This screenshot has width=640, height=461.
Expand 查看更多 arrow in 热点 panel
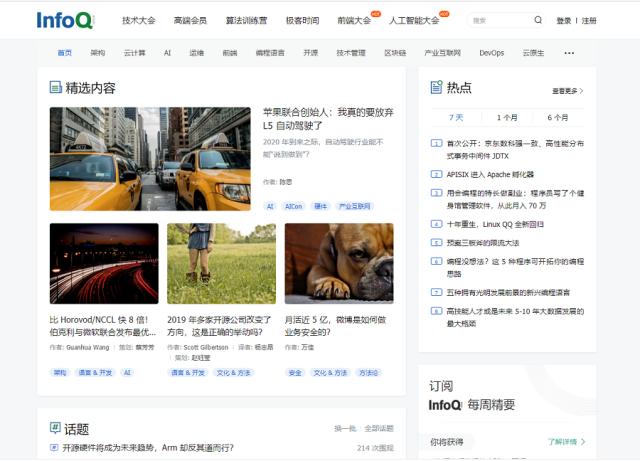tap(581, 91)
